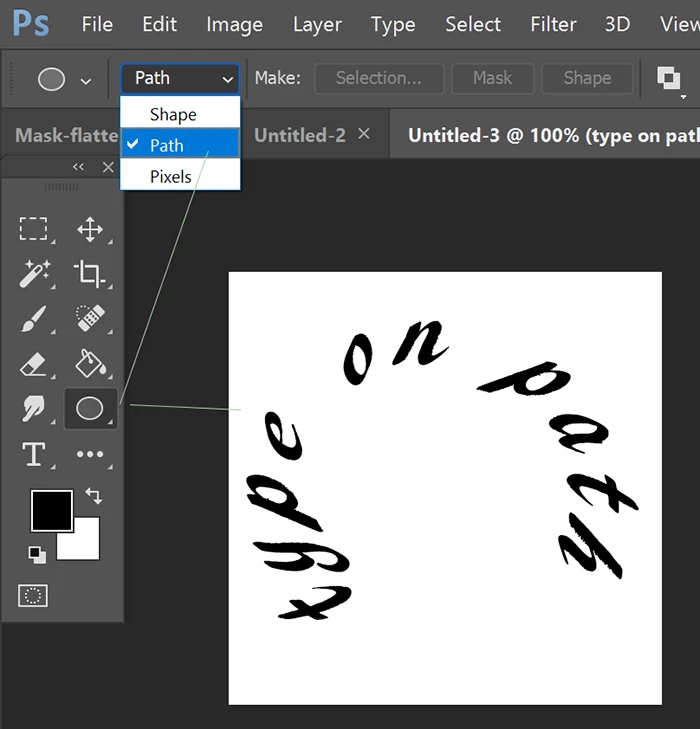Screen dimensions: 700x729
Task: Select the Magic Wand tool
Action: (34, 274)
